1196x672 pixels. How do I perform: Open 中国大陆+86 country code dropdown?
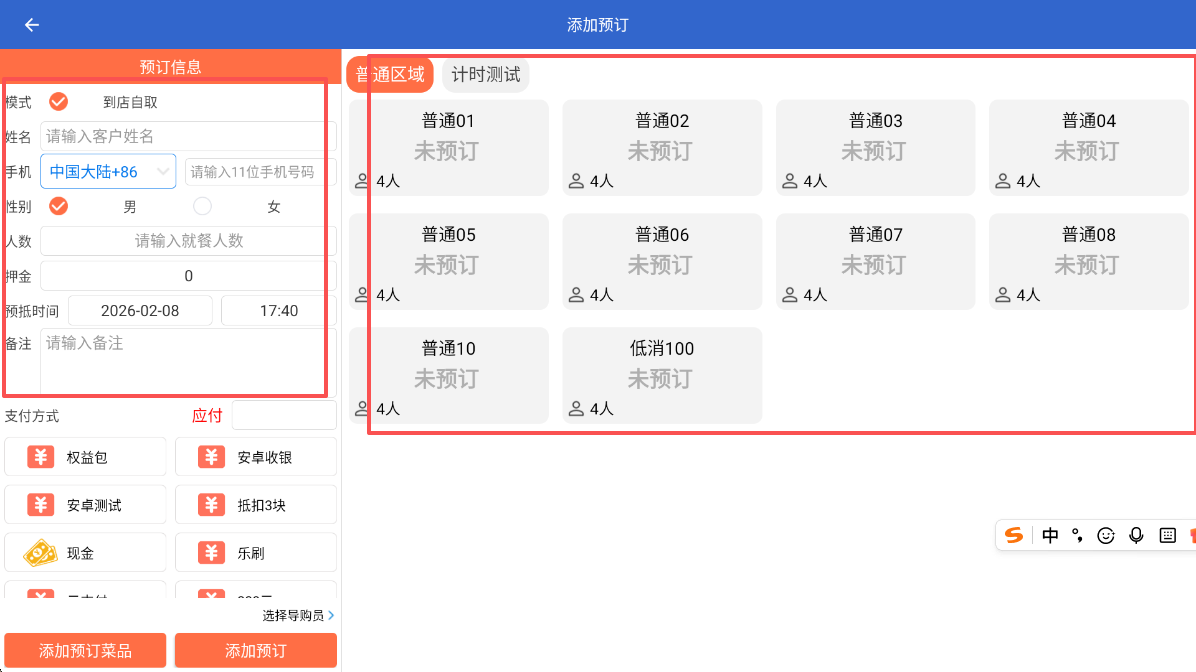(108, 172)
